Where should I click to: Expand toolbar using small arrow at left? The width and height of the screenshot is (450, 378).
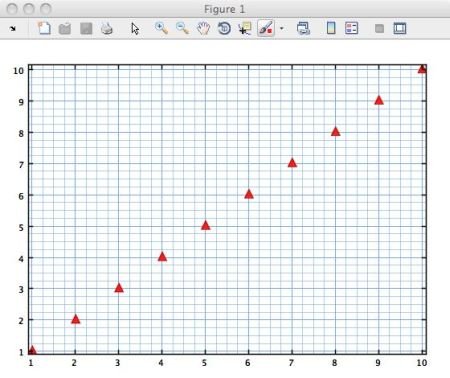(13, 29)
